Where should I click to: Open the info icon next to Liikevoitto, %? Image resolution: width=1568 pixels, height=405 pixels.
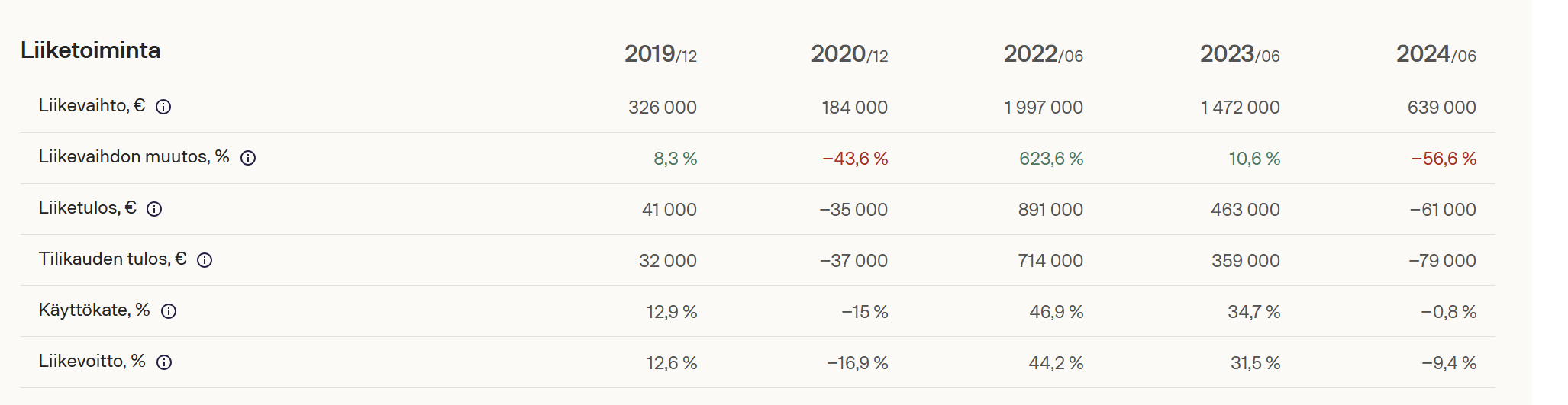click(164, 362)
